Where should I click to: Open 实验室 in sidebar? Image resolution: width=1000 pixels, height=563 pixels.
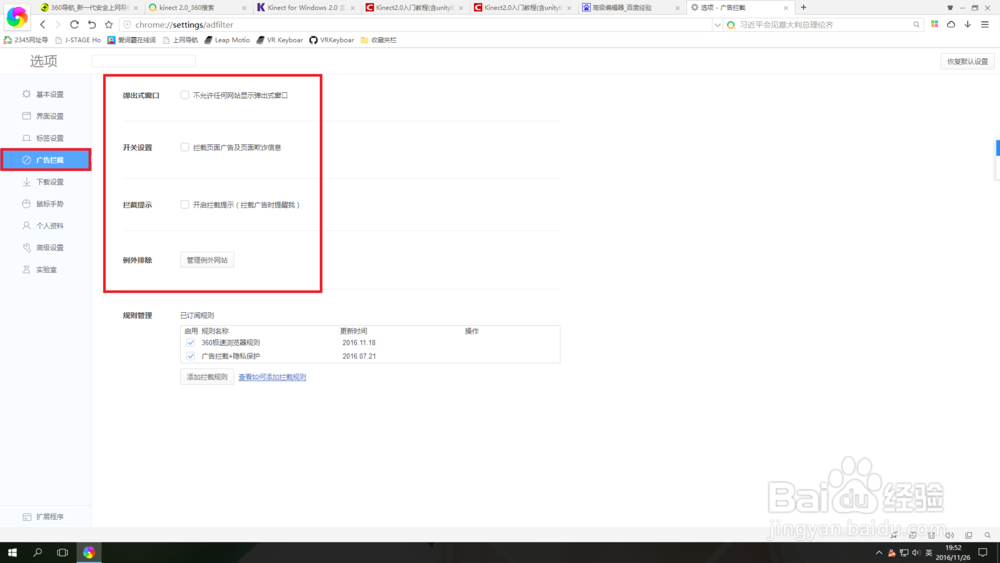tap(46, 270)
